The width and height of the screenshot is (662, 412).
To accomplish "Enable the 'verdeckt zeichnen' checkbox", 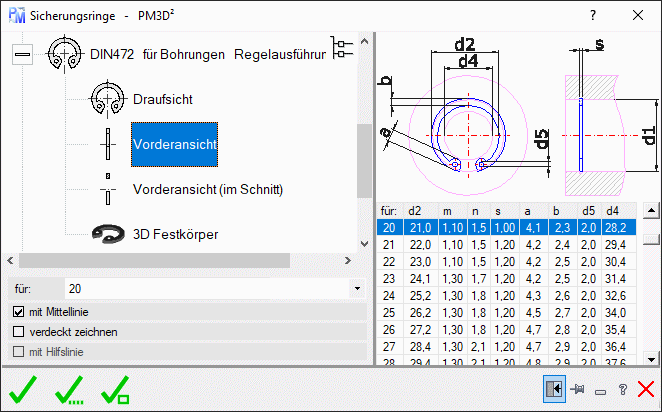I will pos(18,331).
